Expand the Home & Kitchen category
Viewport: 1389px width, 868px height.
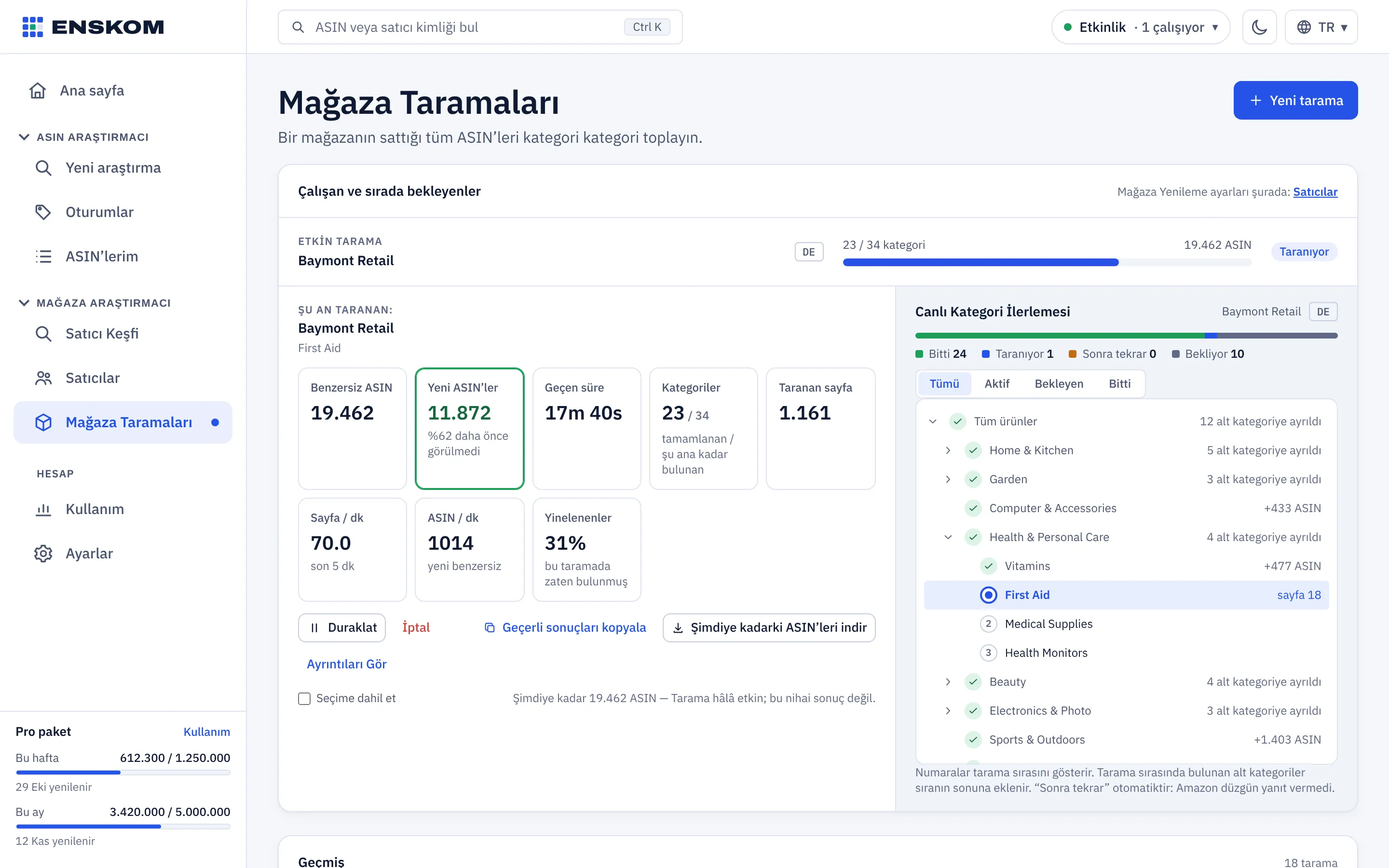(948, 451)
